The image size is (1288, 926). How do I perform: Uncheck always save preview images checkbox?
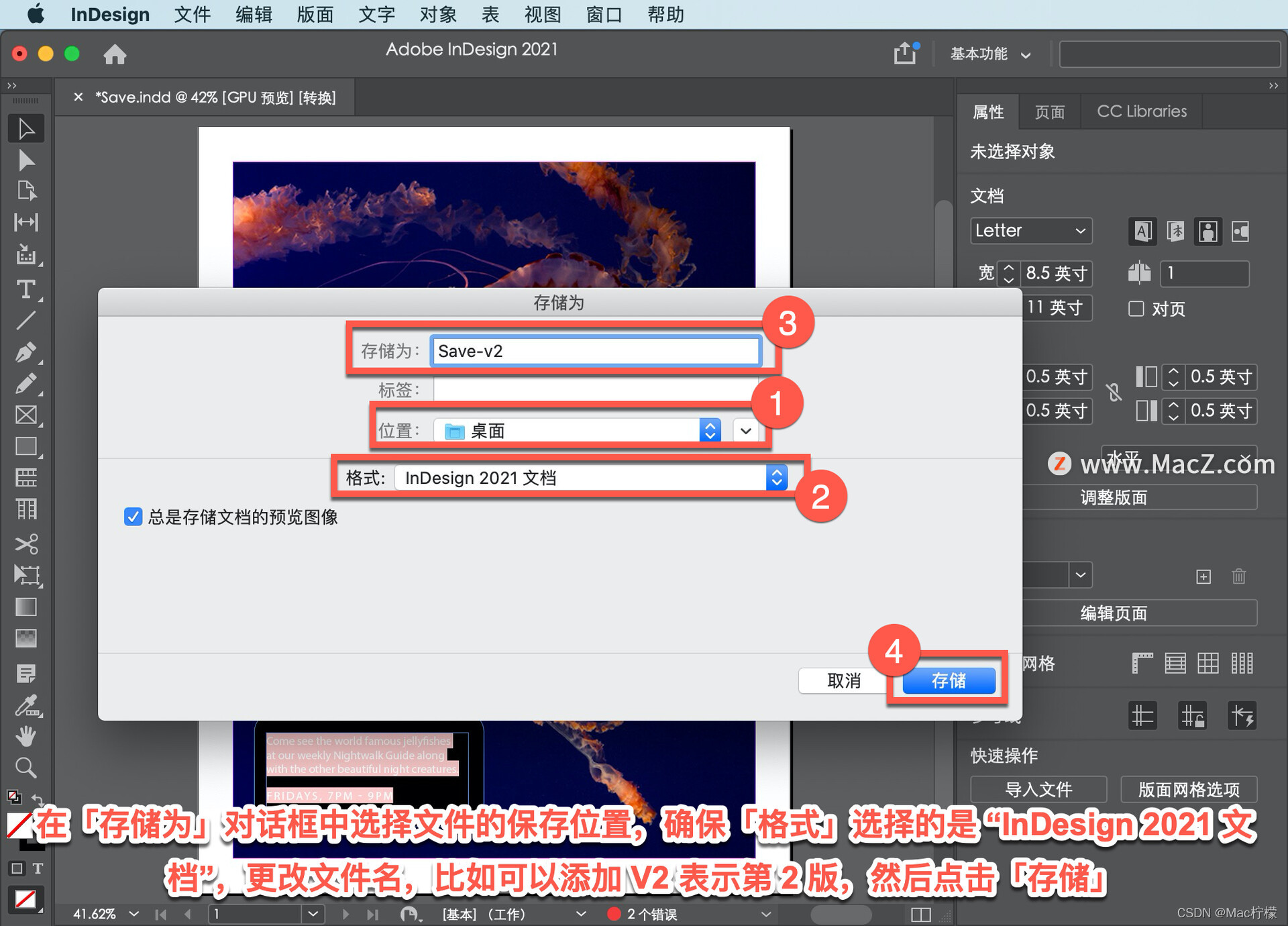(133, 517)
